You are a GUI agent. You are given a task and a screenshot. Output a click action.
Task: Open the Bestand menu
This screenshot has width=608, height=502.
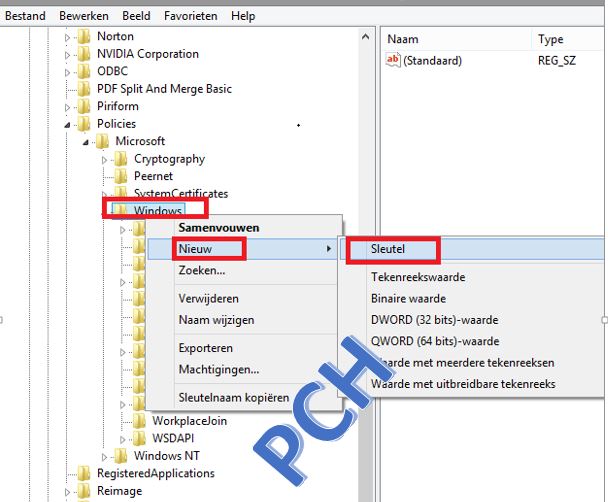pyautogui.click(x=25, y=16)
